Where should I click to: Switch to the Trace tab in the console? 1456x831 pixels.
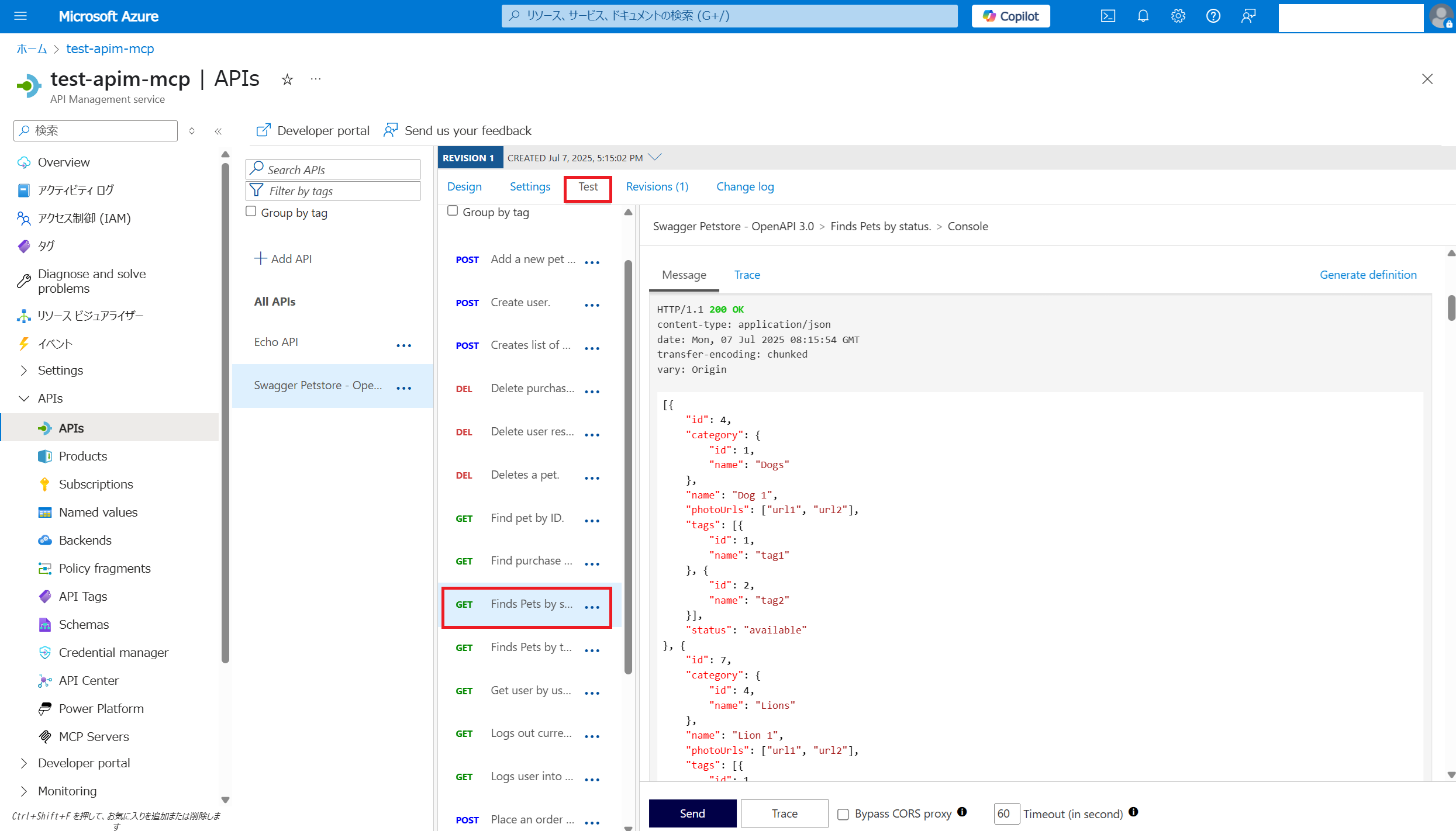point(747,275)
